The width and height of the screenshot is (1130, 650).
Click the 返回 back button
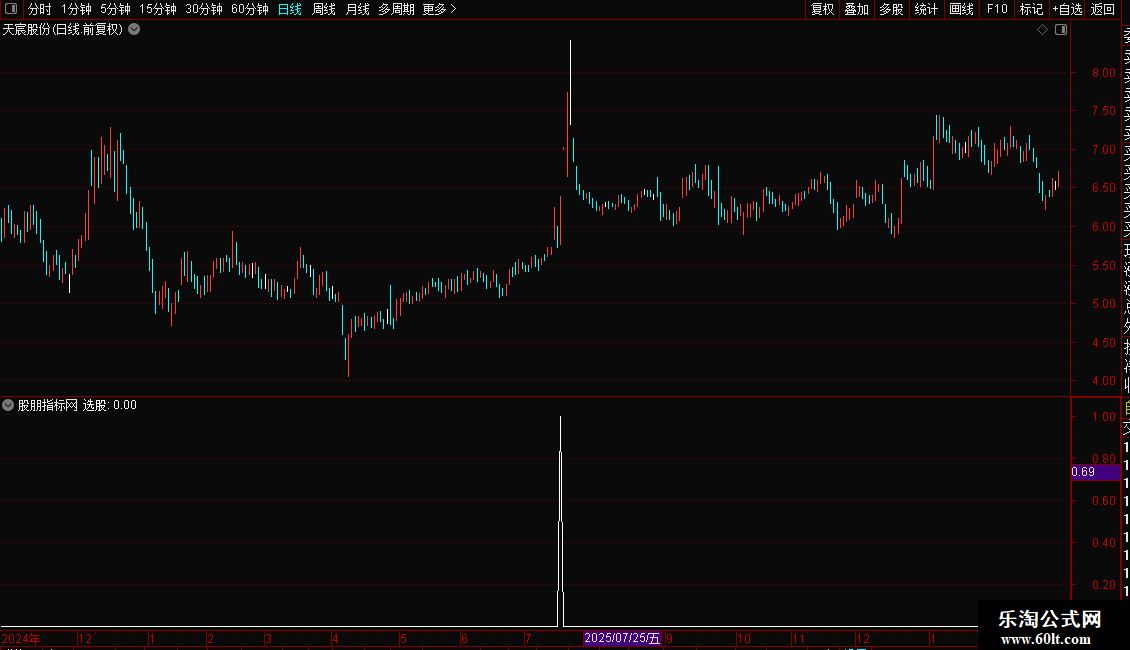pyautogui.click(x=1103, y=9)
